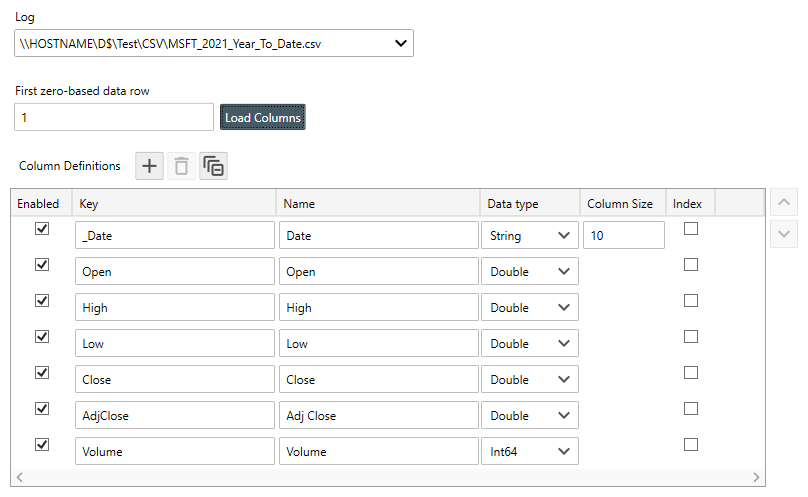This screenshot has height=497, width=808.
Task: Edit the High key field
Action: point(175,308)
